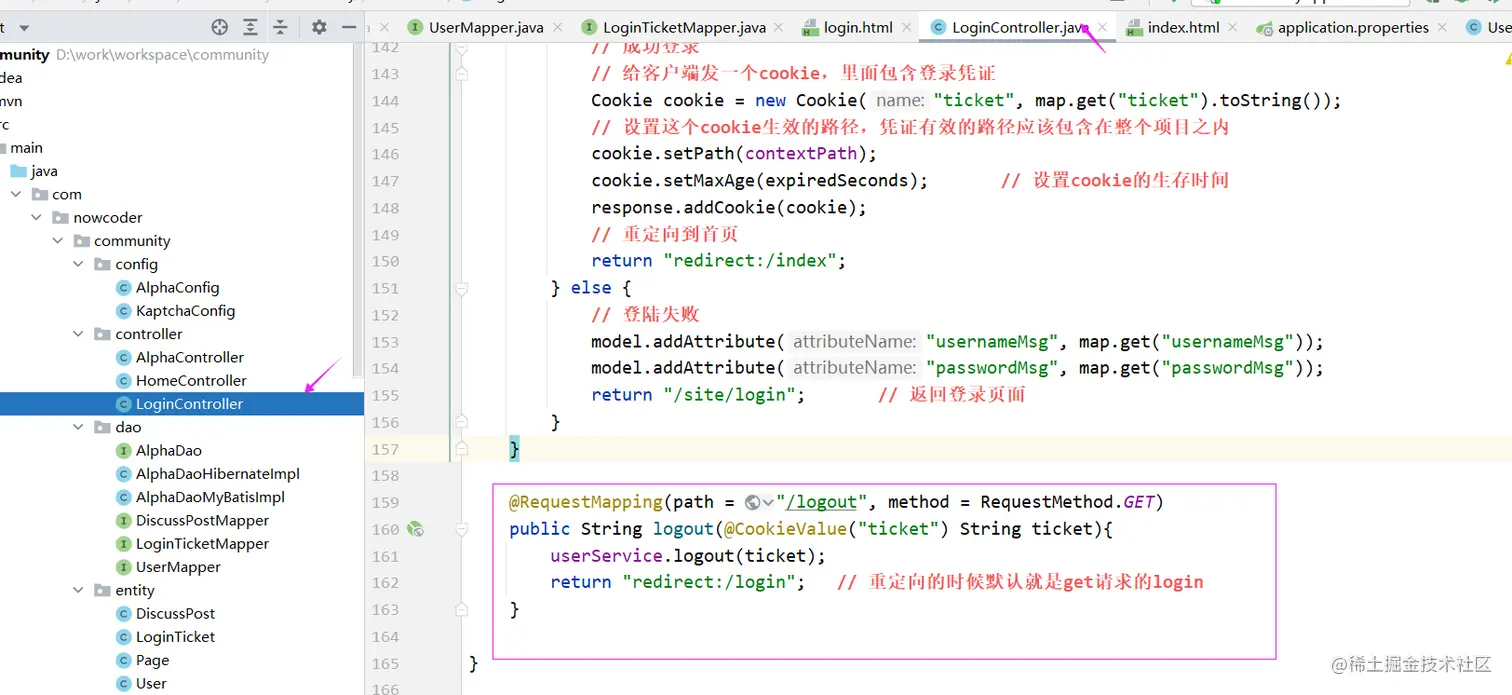Collapse the dao package node
1512x695 pixels.
[79, 427]
